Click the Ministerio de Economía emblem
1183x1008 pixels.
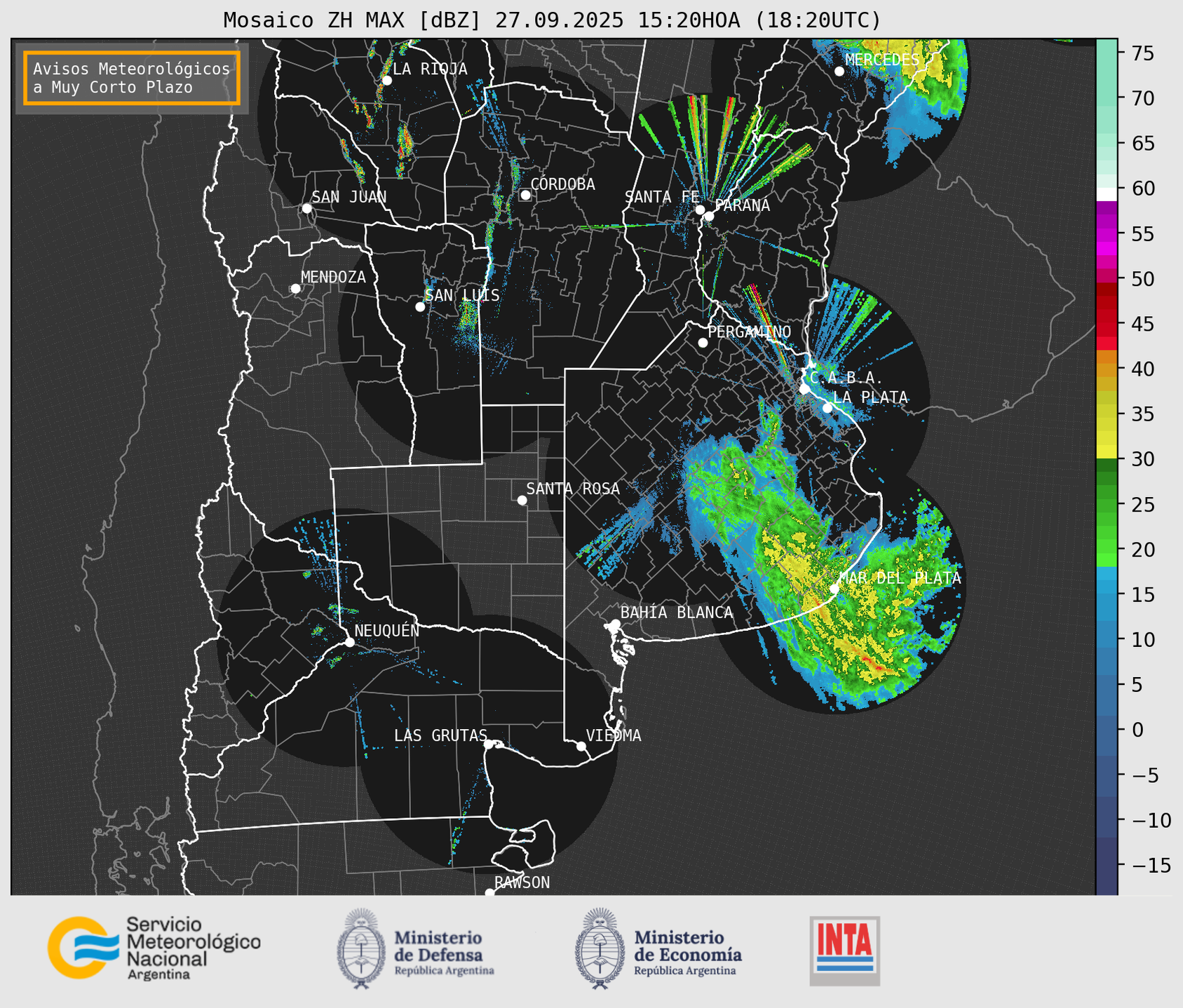(x=600, y=948)
